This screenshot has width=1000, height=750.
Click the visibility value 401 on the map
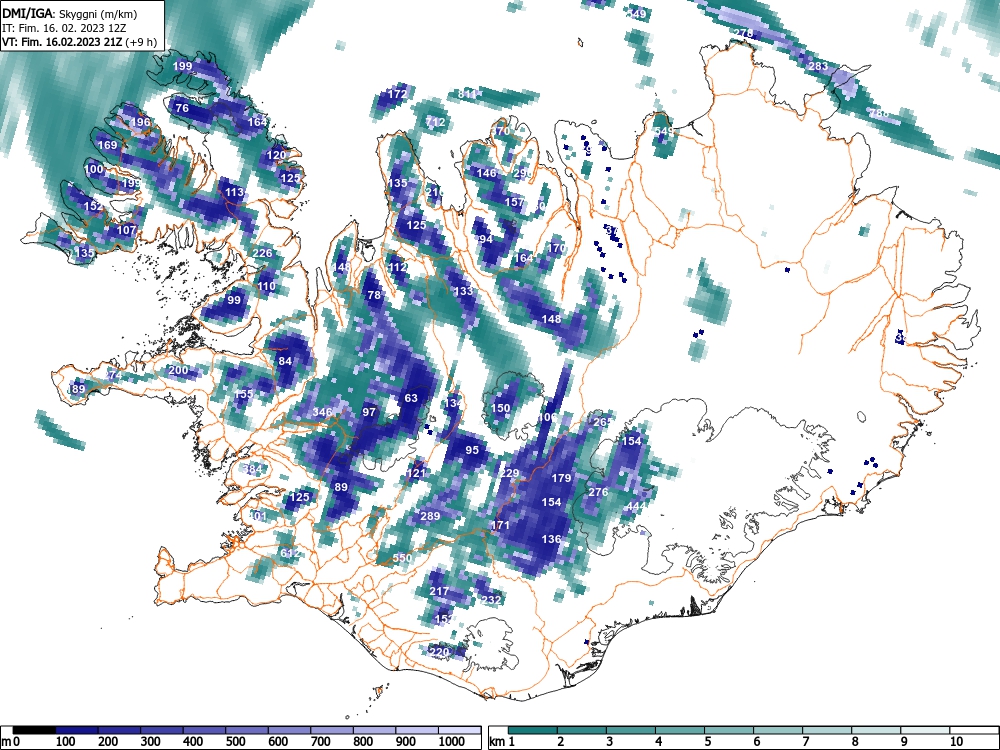(x=258, y=516)
